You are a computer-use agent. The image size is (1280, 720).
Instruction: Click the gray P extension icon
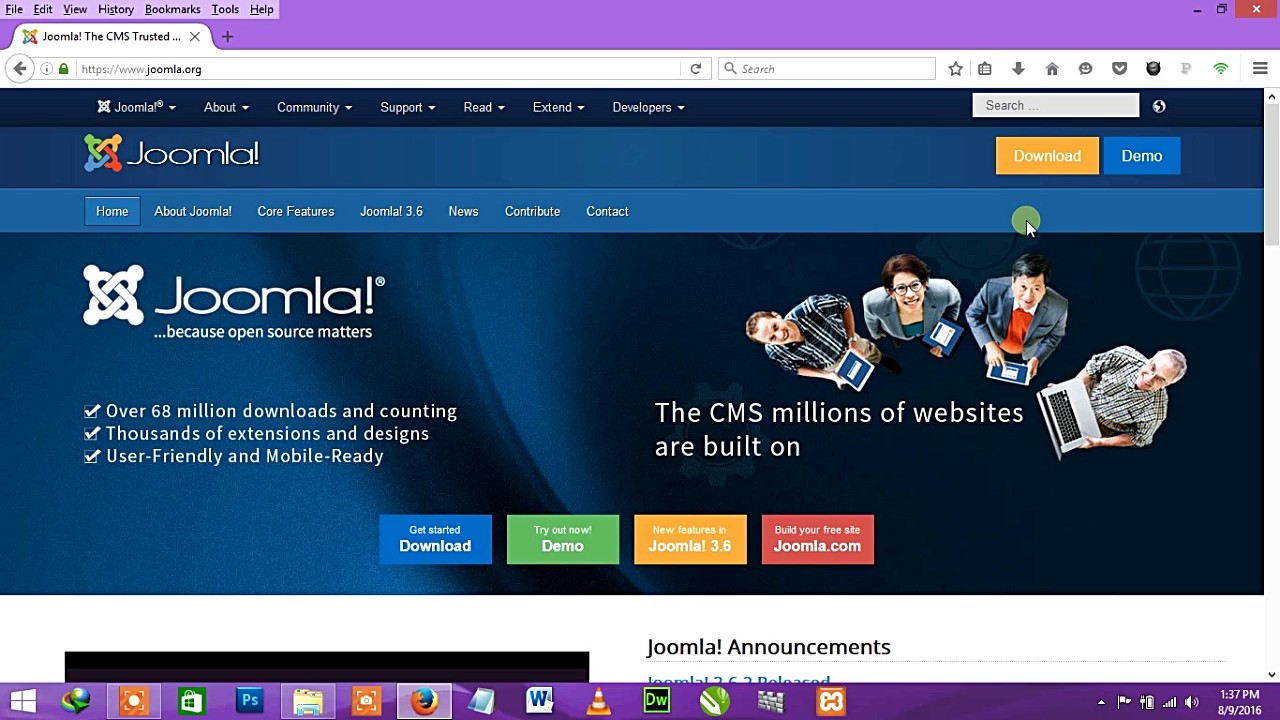coord(1186,69)
